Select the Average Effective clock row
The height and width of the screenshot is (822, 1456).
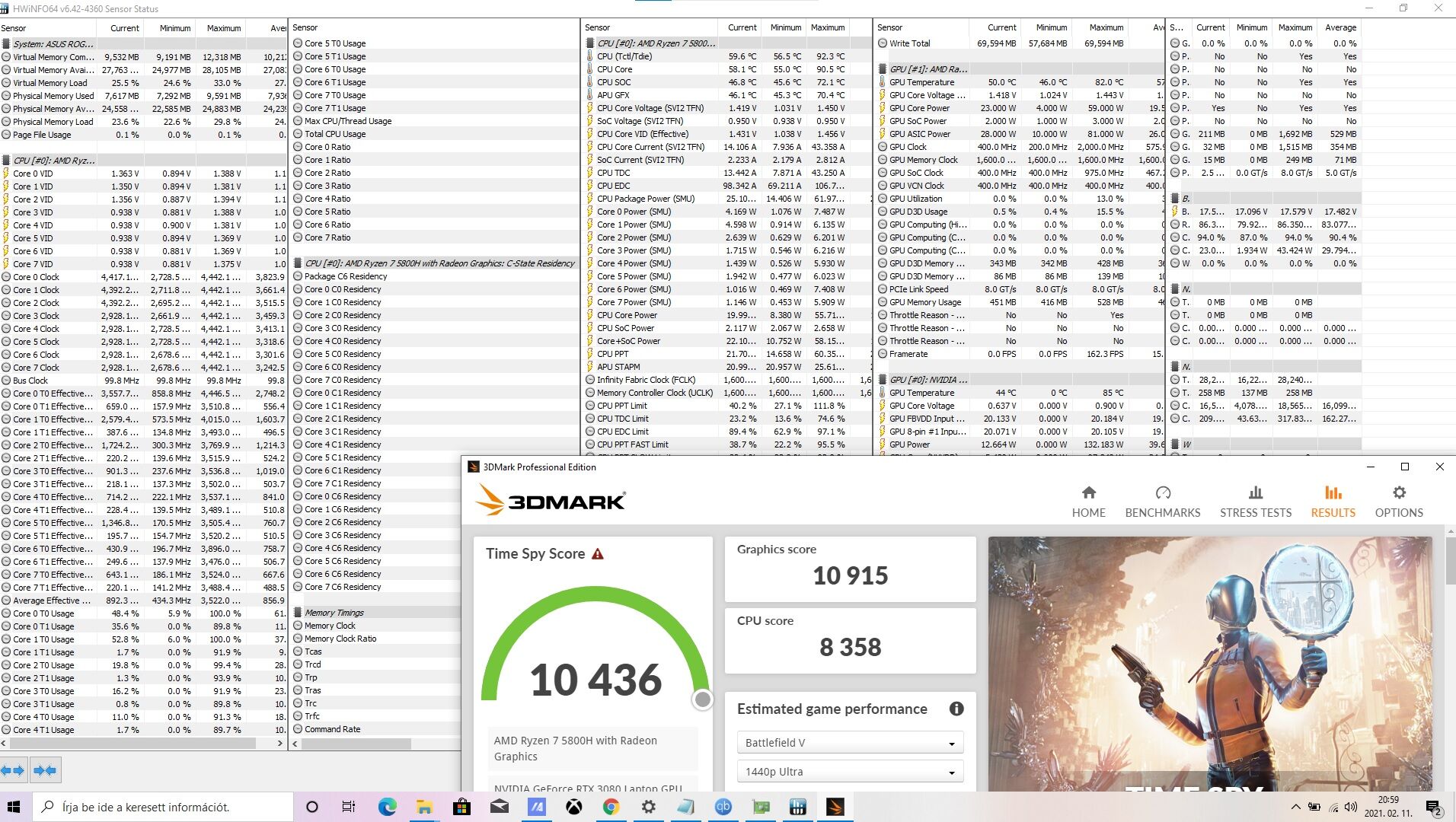[x=144, y=601]
